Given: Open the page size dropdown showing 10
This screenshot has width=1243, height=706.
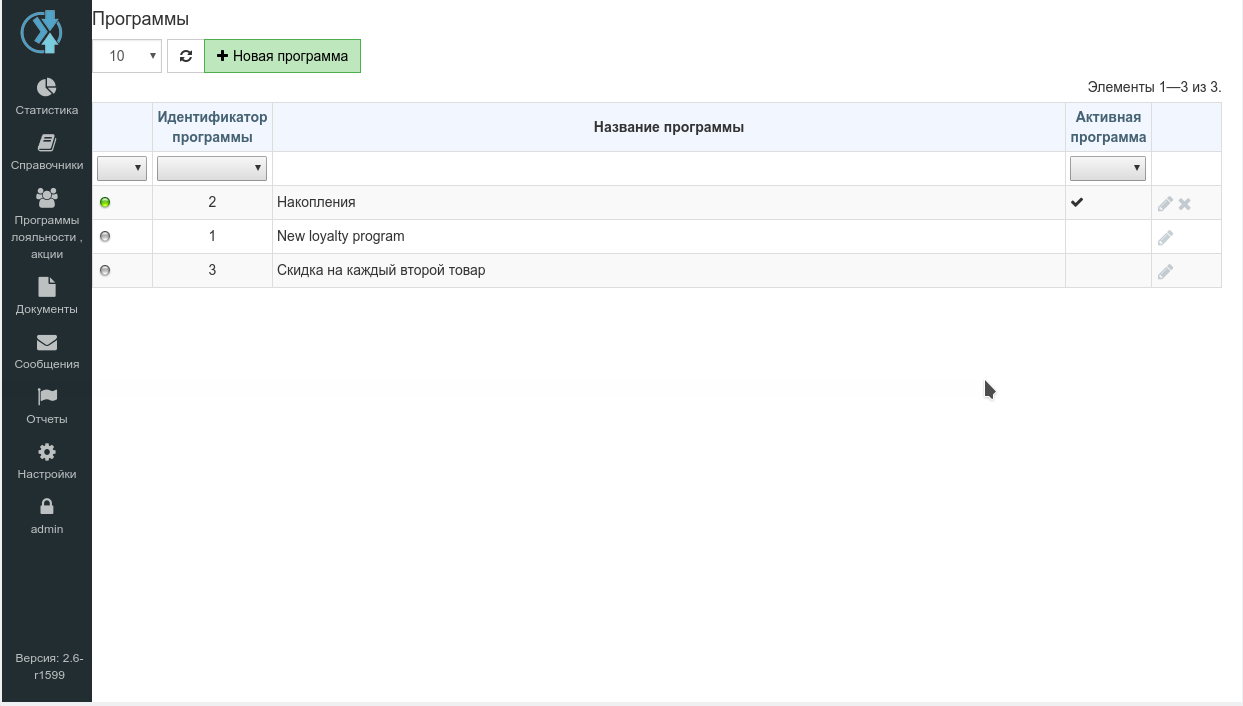Looking at the screenshot, I should (x=127, y=56).
